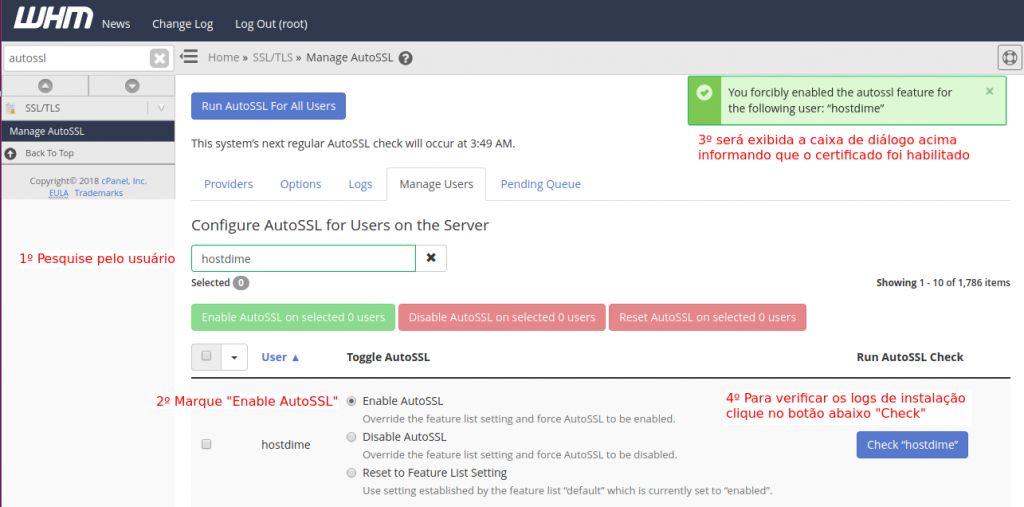Open the EULA link

pos(59,193)
